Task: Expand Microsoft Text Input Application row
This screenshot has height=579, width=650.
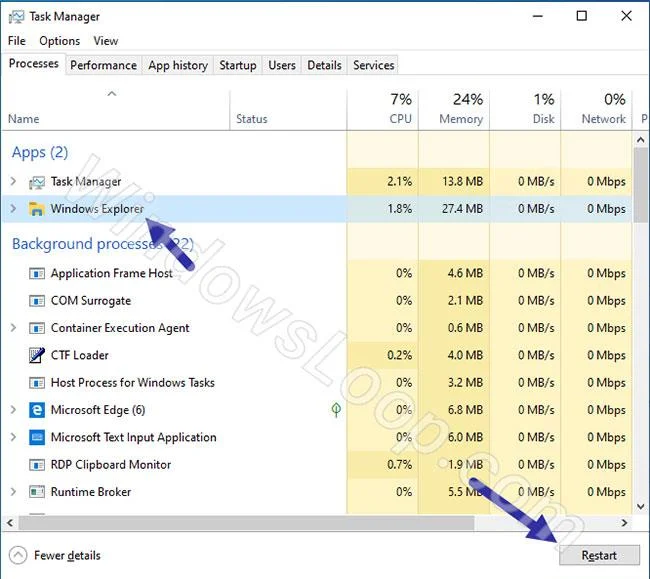Action: [x=13, y=437]
